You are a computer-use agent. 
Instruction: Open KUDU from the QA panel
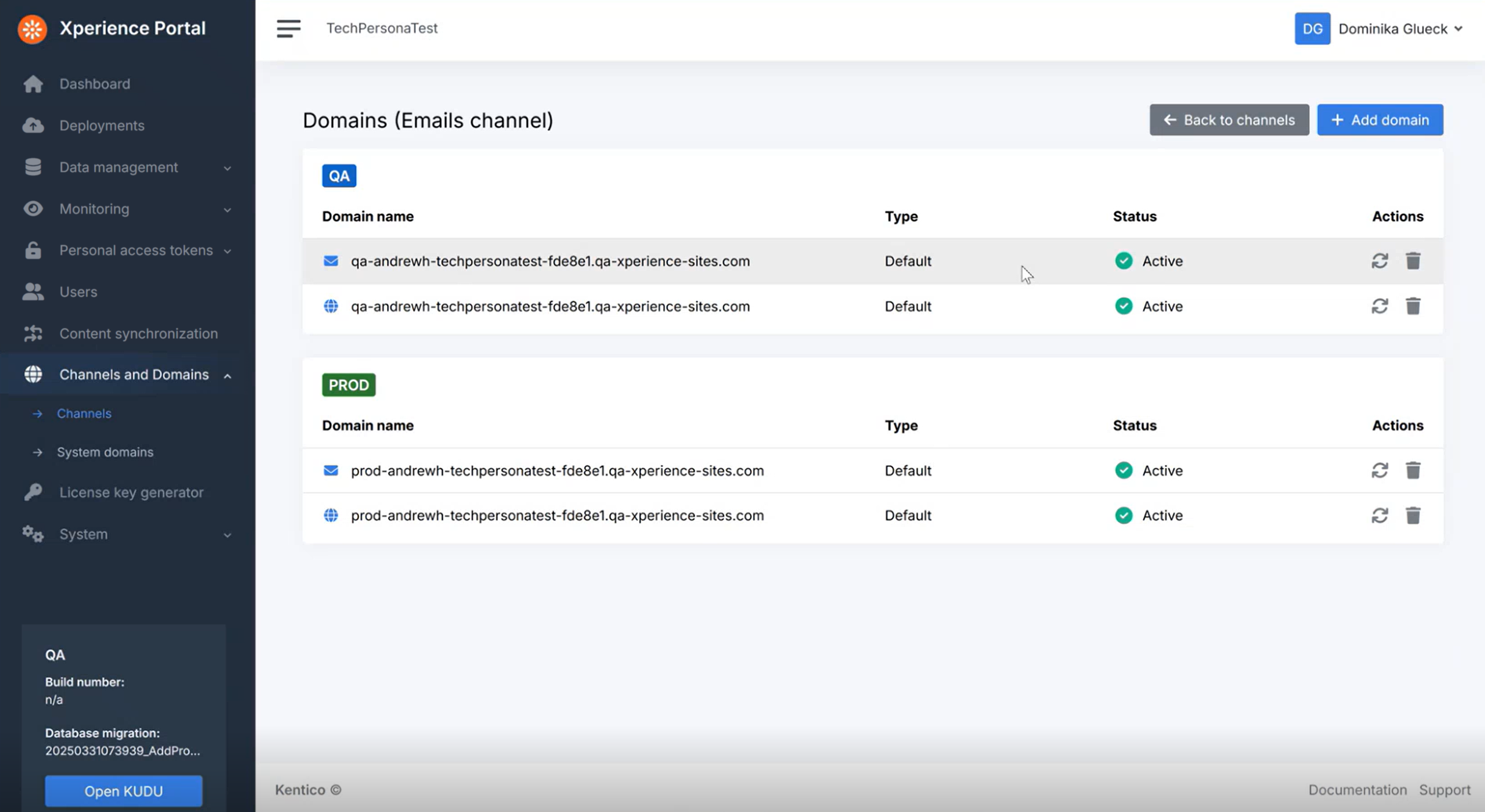(124, 791)
